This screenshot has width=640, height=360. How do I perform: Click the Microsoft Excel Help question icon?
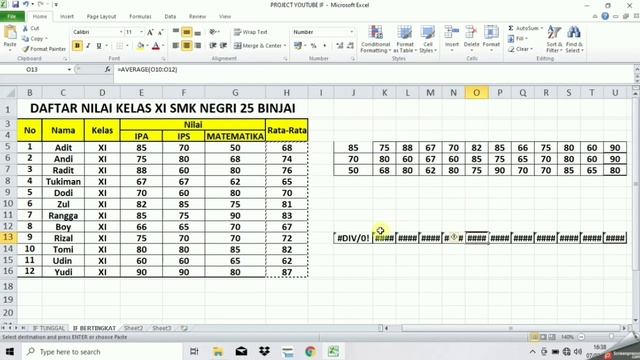[x=605, y=16]
